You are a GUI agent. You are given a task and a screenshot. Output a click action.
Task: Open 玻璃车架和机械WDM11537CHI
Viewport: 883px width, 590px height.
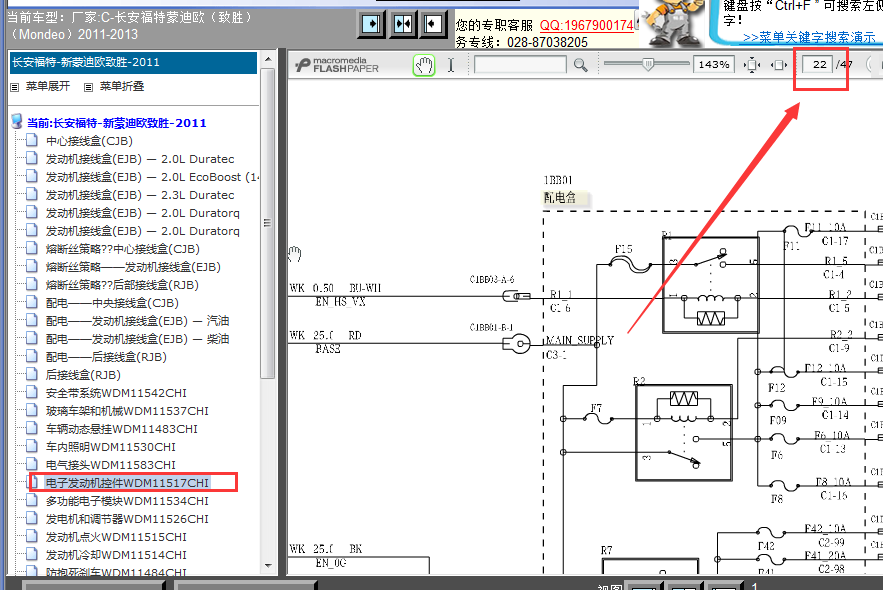click(x=127, y=411)
